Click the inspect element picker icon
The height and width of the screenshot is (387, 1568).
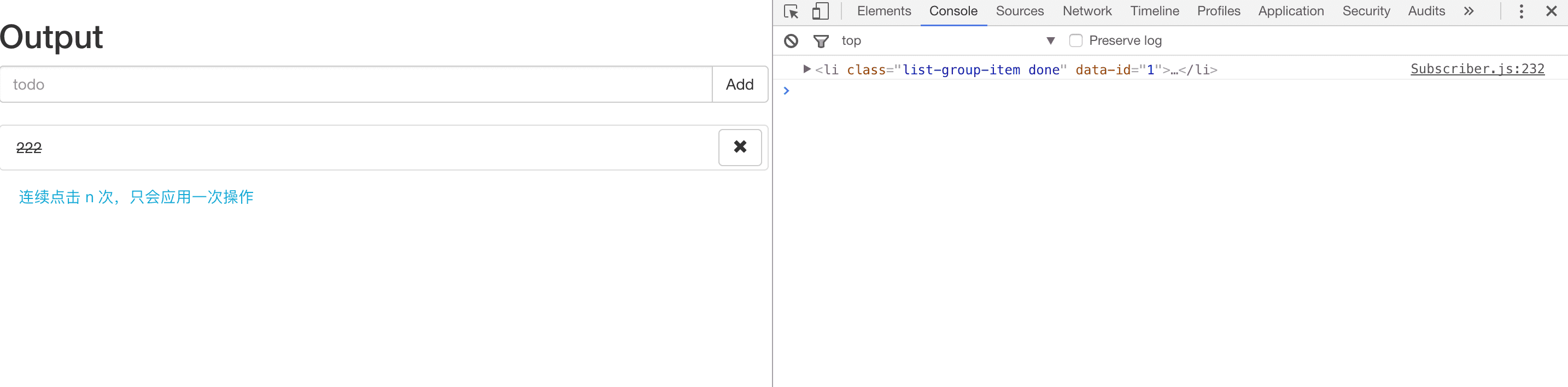coord(791,11)
